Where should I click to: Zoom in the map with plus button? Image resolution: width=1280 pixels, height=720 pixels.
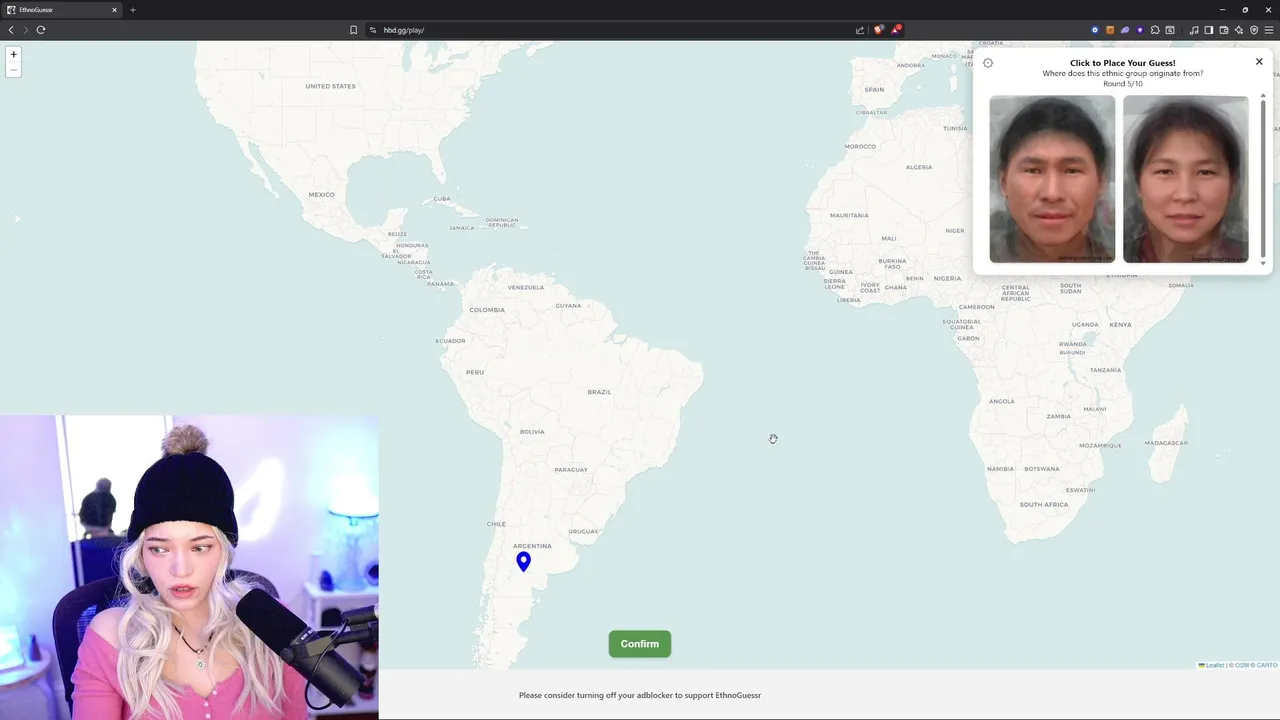14,54
